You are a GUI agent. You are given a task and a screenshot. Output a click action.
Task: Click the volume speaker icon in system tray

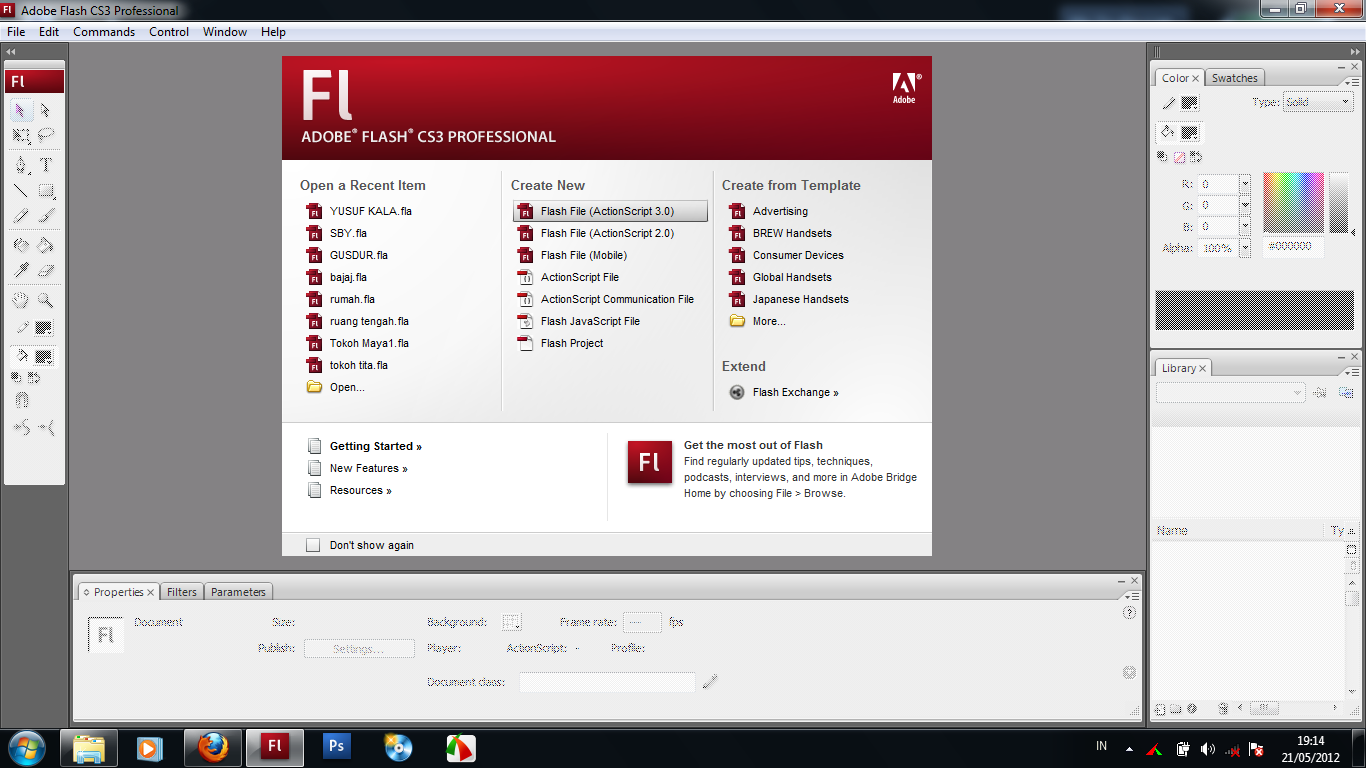(x=1208, y=749)
